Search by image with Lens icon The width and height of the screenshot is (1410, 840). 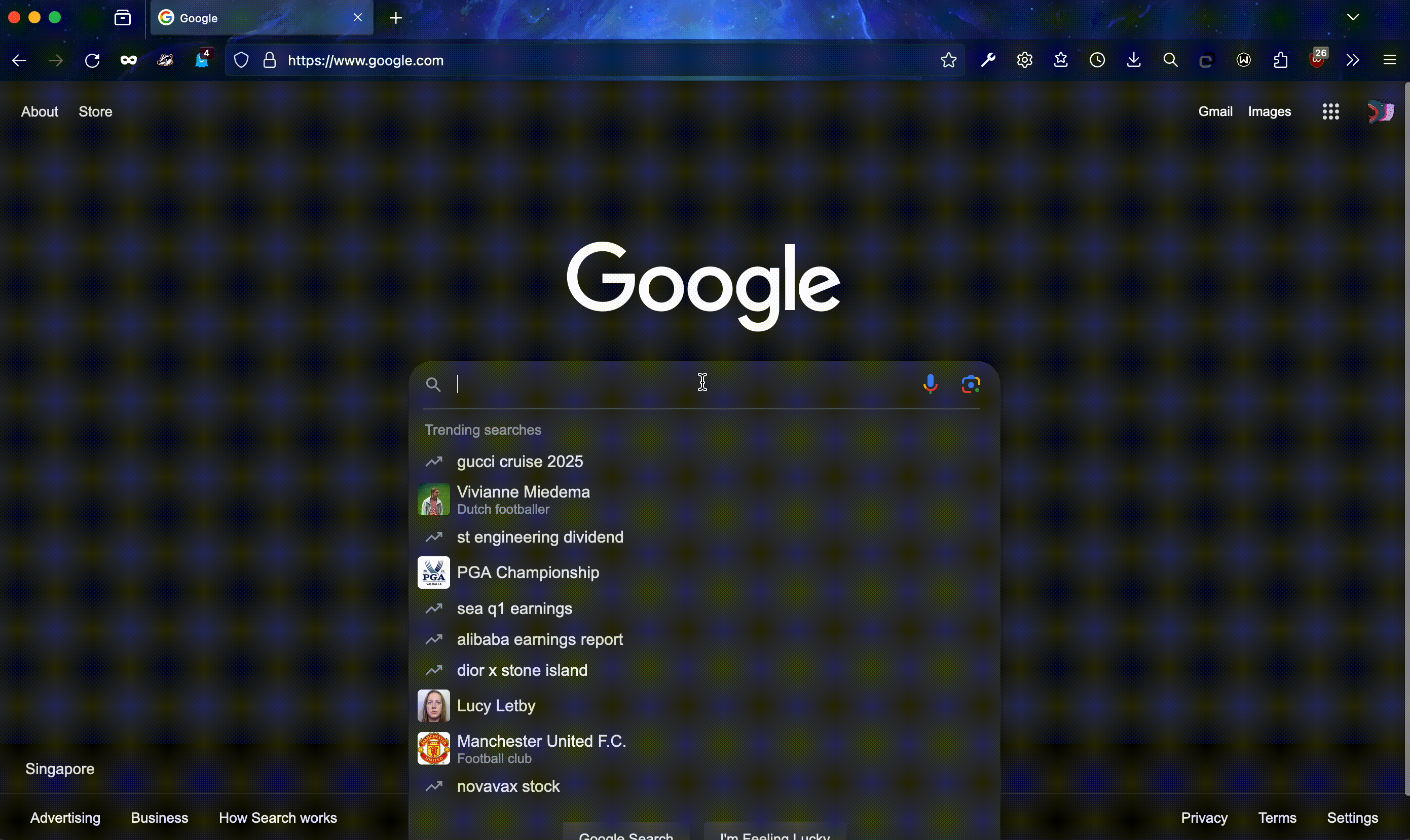pos(972,385)
